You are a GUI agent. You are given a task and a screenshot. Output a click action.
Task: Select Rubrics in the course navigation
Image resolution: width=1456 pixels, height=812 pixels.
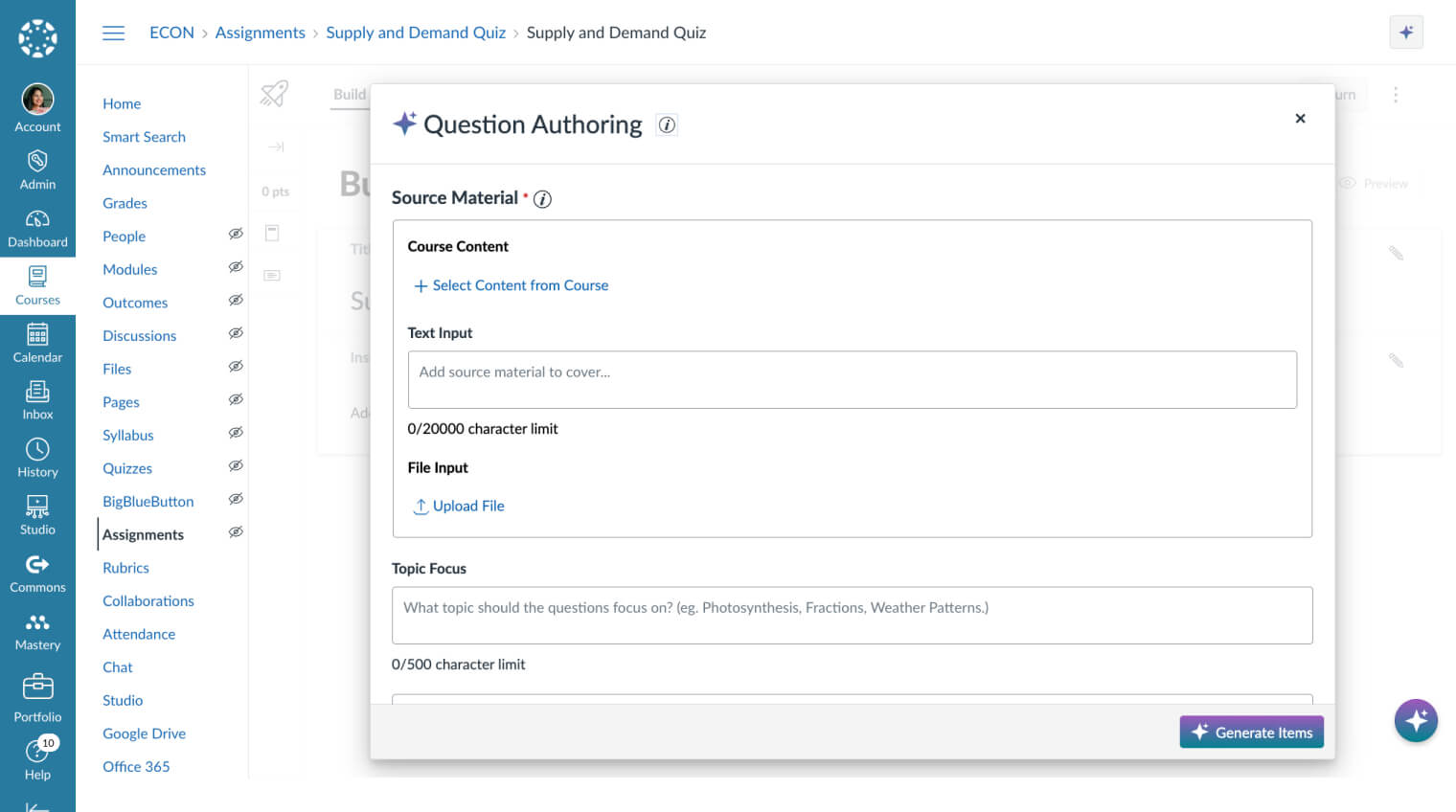(125, 568)
